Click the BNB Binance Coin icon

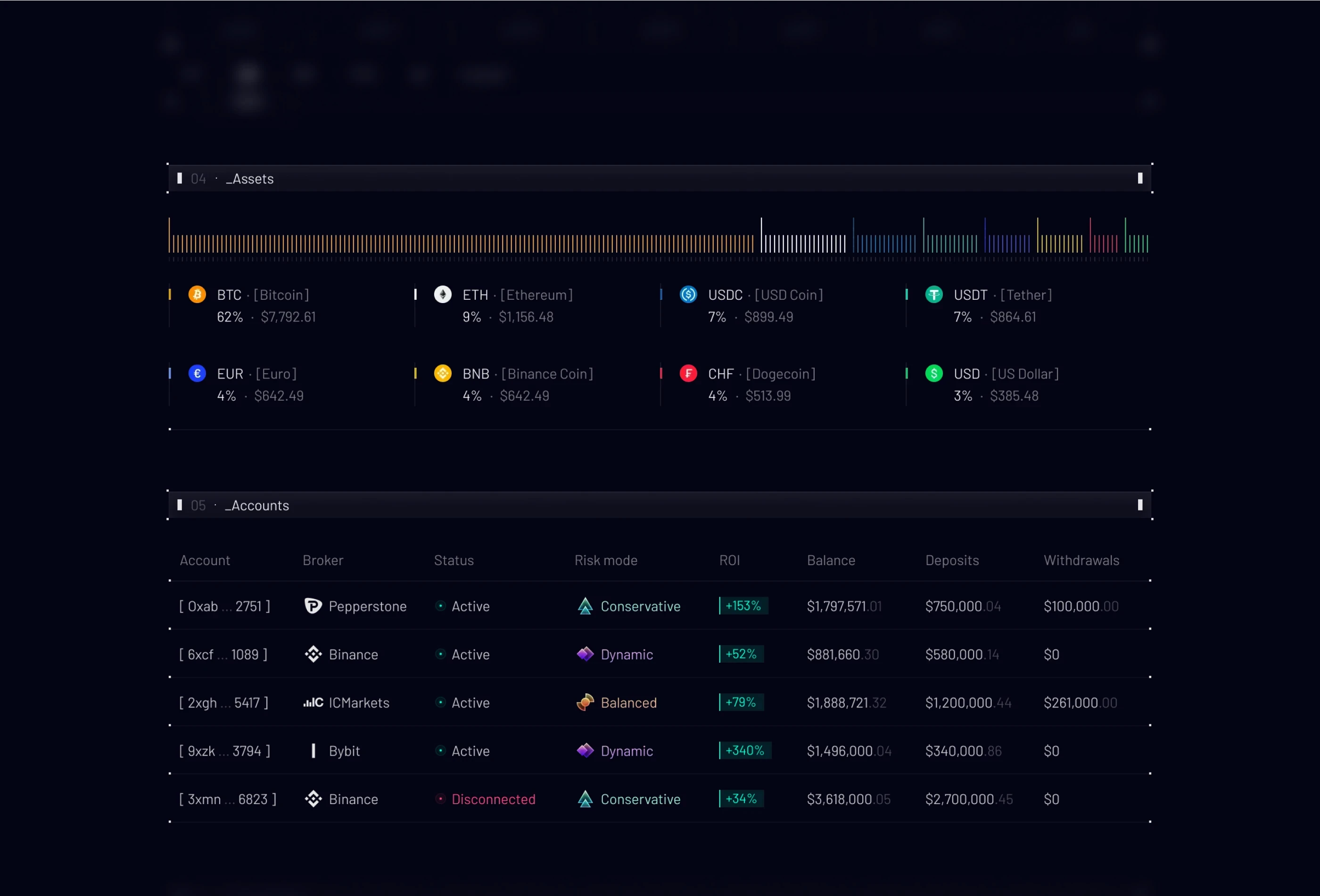(443, 373)
